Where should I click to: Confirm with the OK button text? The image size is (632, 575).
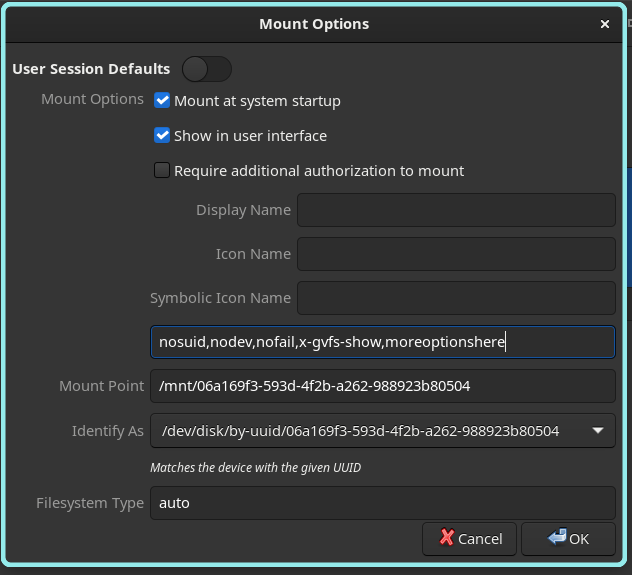(x=579, y=539)
